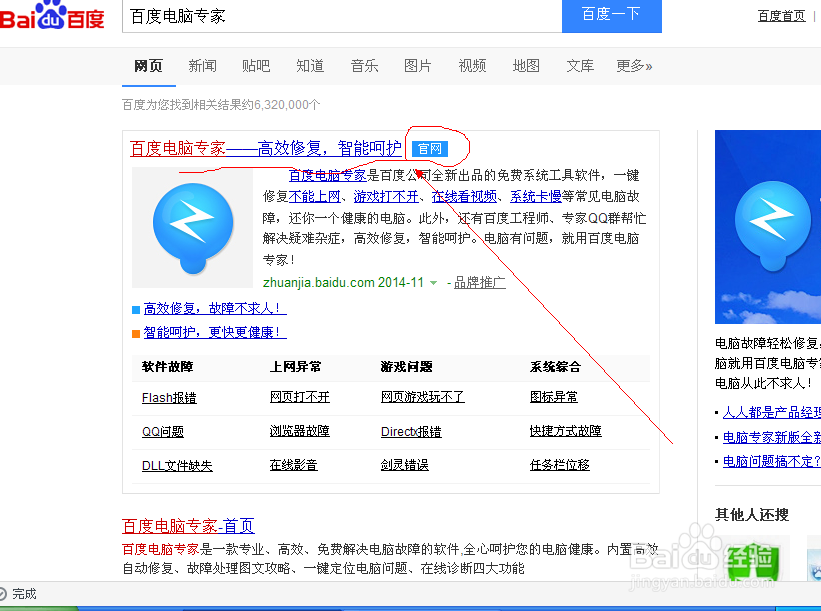Click the search input field
Viewport: 821px width, 611px height.
tap(342, 16)
